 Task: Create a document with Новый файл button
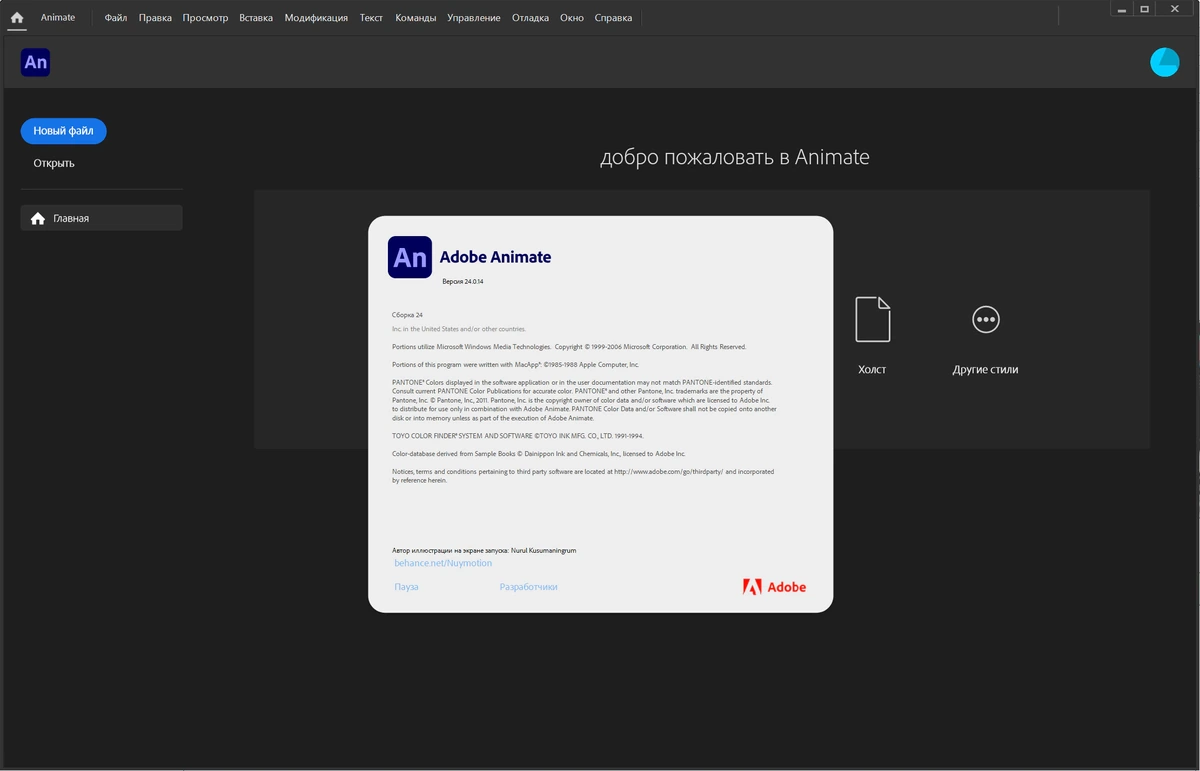point(63,131)
